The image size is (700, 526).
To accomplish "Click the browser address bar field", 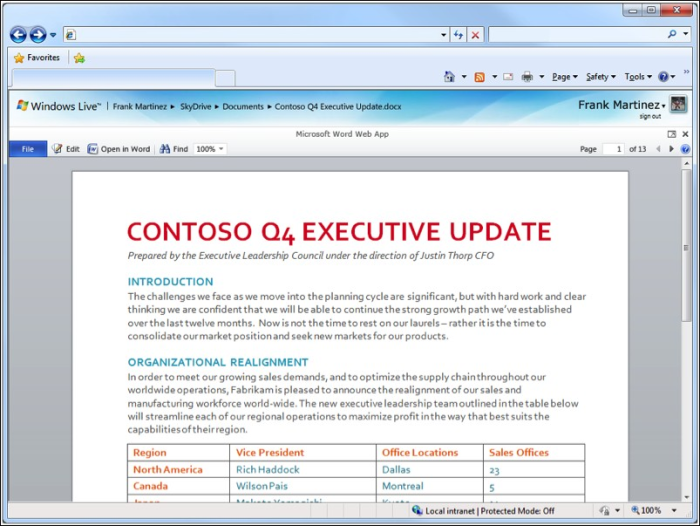I will tap(256, 34).
